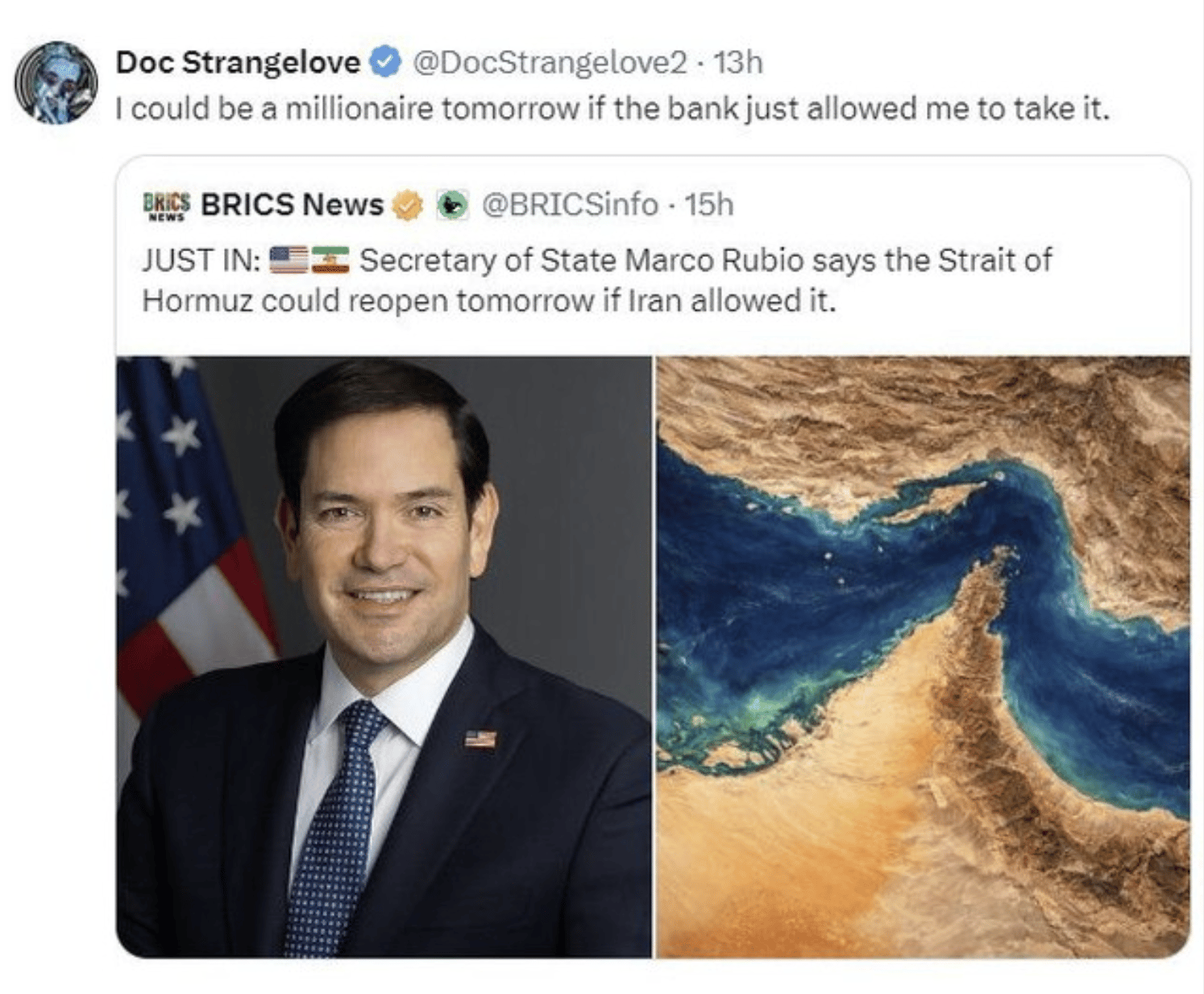Image resolution: width=1204 pixels, height=994 pixels.
Task: Open the post via the 13h timestamp
Action: click(x=738, y=62)
